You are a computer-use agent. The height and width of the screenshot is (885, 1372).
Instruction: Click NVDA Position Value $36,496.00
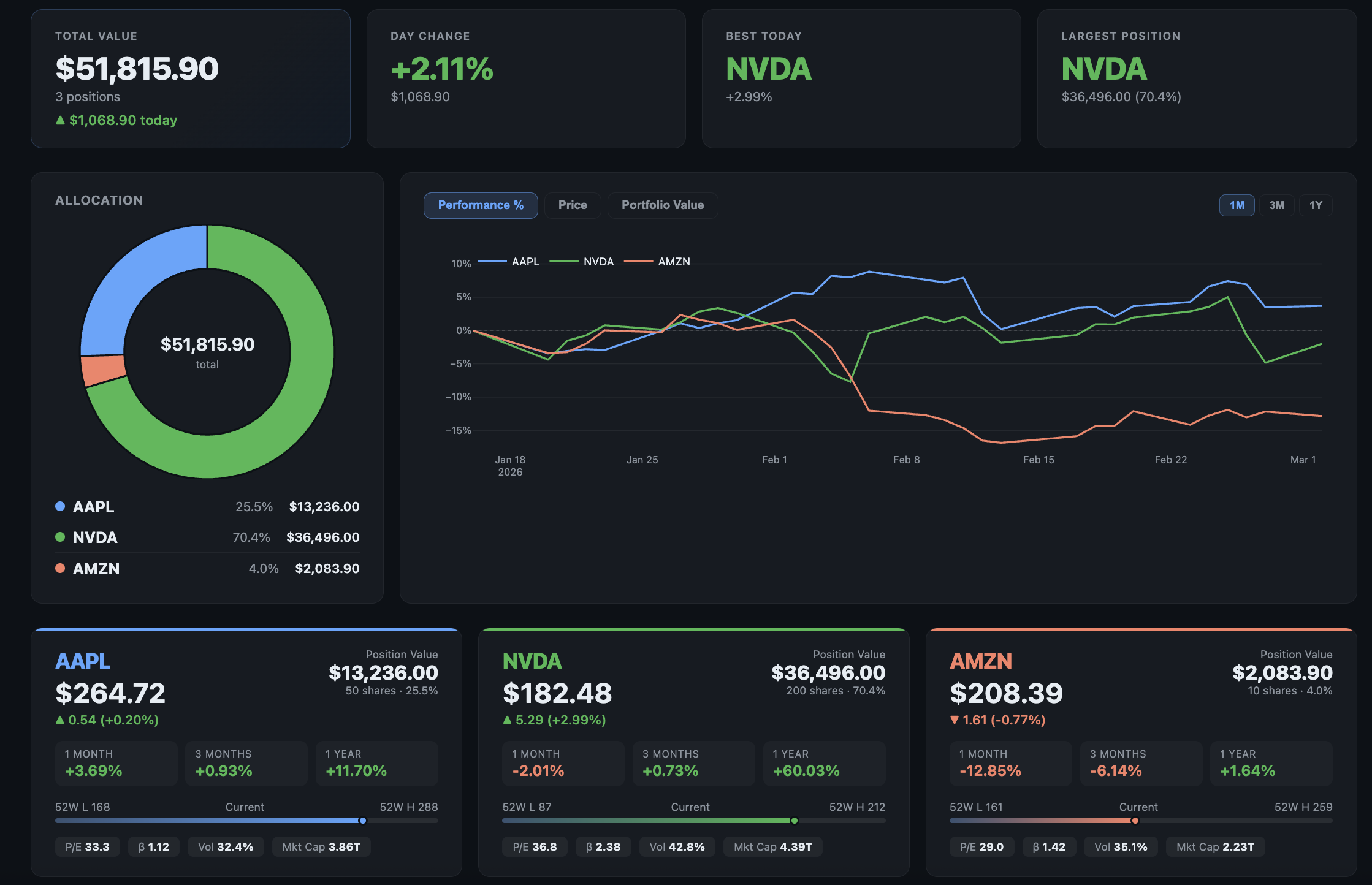click(x=829, y=673)
